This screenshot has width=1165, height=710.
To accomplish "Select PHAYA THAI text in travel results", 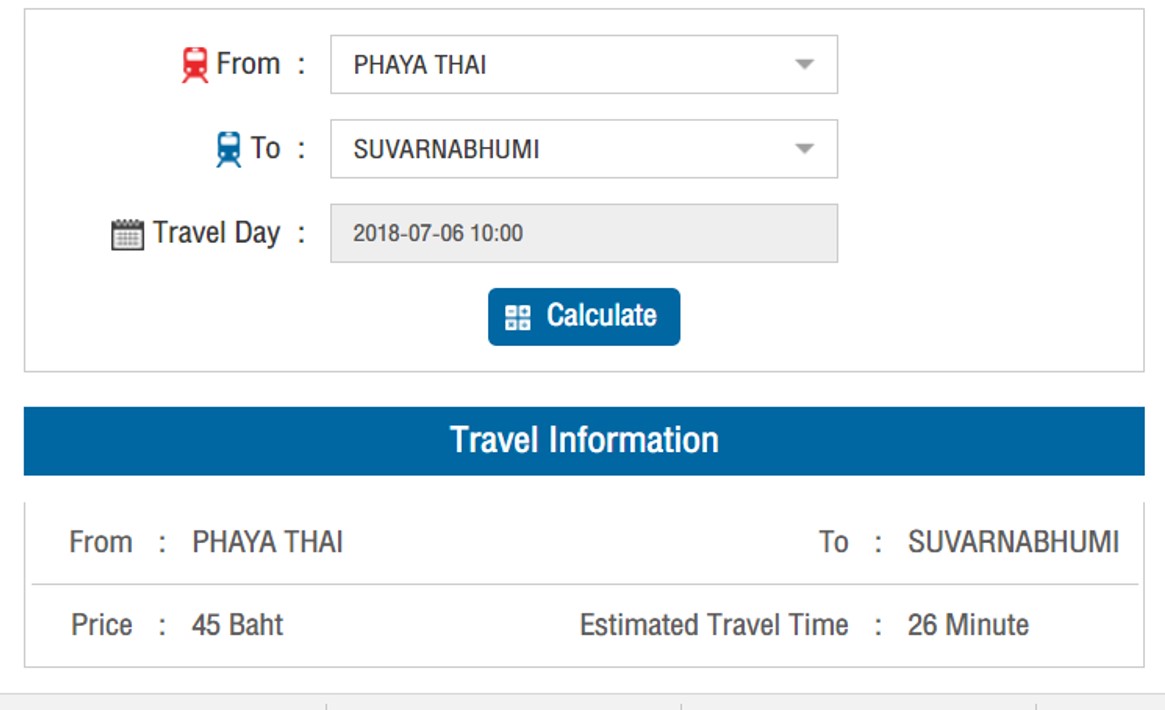I will point(267,542).
